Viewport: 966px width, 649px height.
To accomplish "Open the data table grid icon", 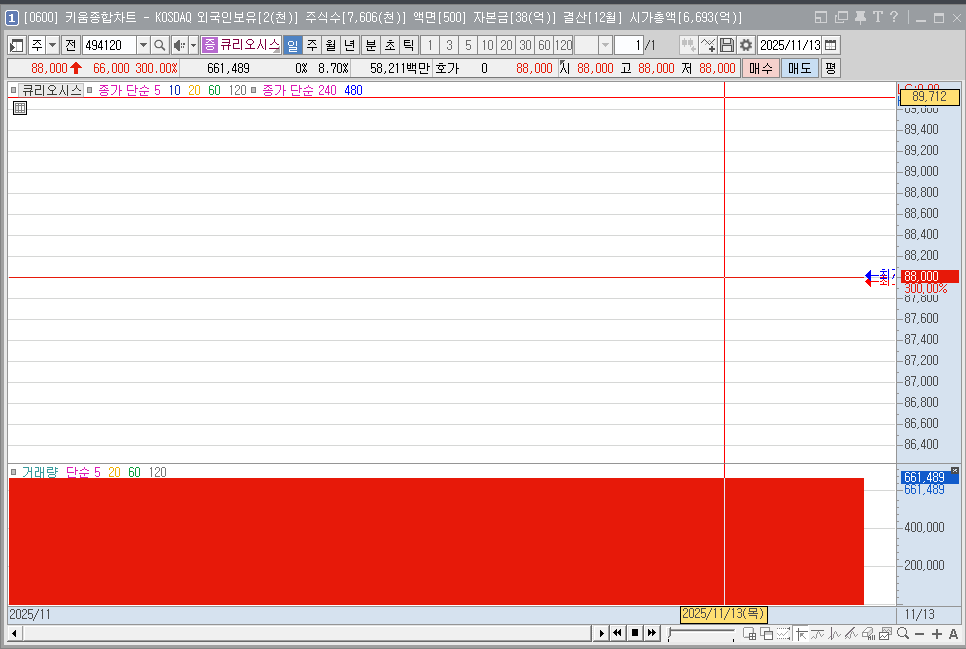I will coord(20,108).
